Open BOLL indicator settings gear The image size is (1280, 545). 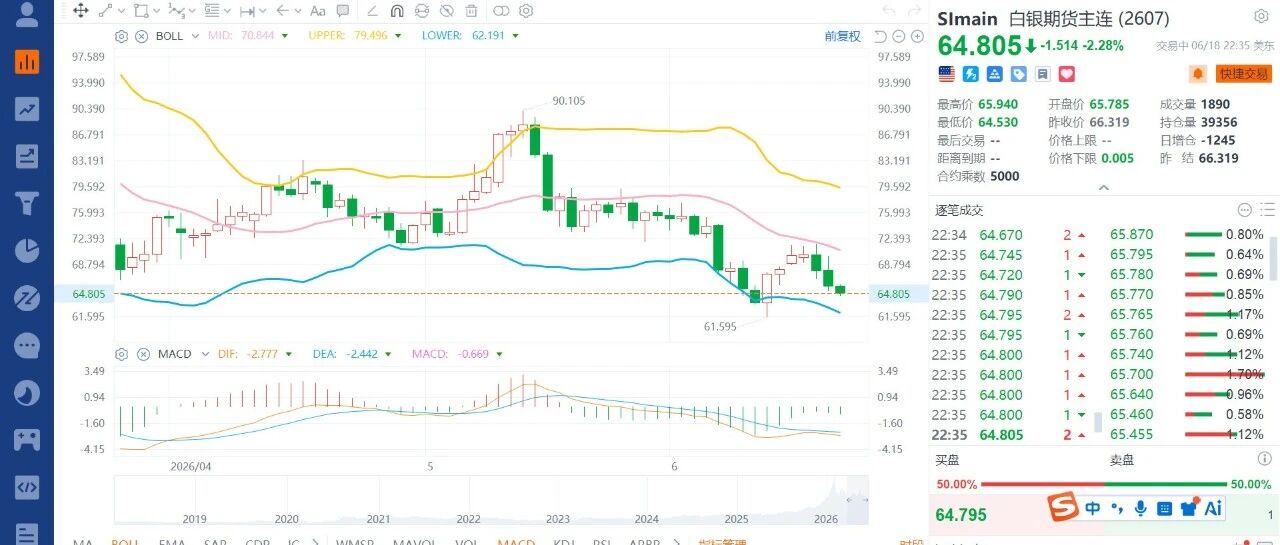pyautogui.click(x=121, y=36)
